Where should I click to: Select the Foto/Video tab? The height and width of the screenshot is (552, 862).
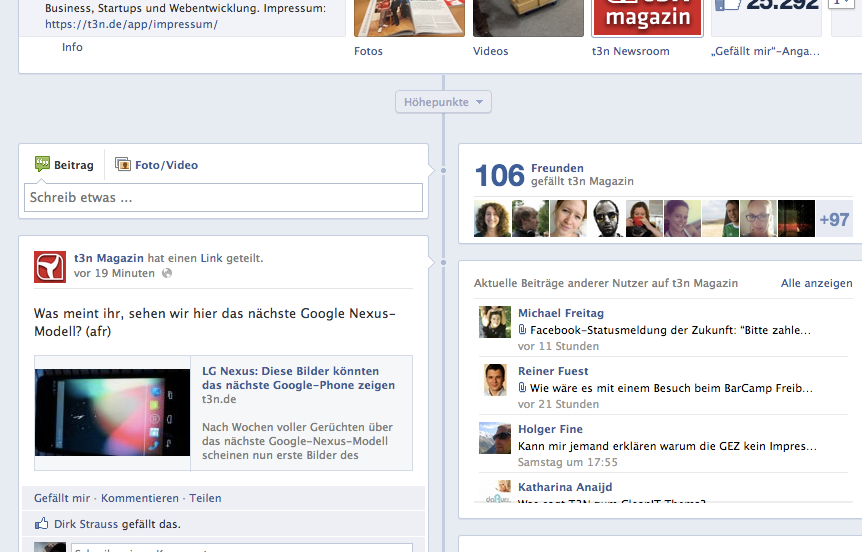(x=157, y=165)
